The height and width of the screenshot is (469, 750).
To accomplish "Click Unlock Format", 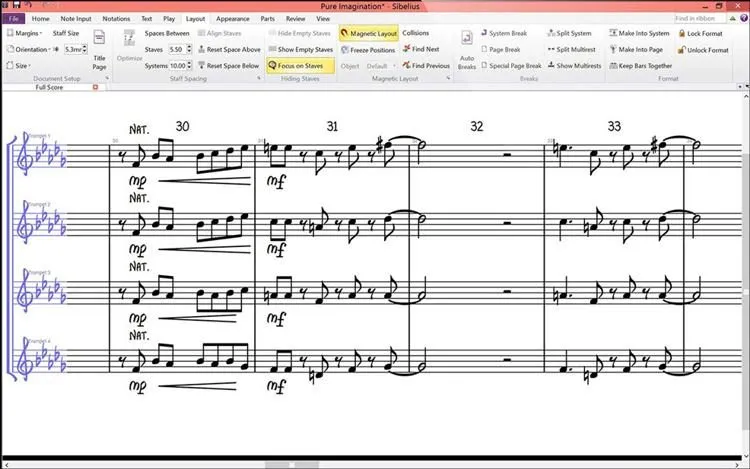I will click(703, 50).
